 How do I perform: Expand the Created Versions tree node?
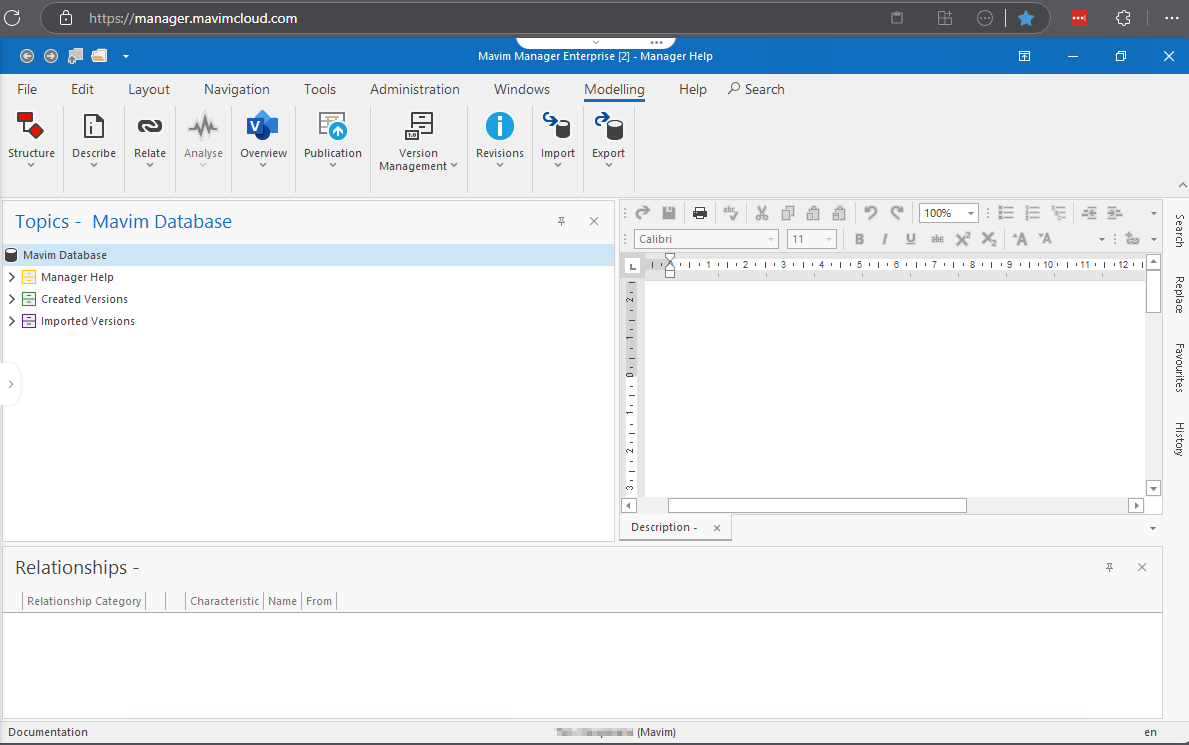click(x=11, y=299)
